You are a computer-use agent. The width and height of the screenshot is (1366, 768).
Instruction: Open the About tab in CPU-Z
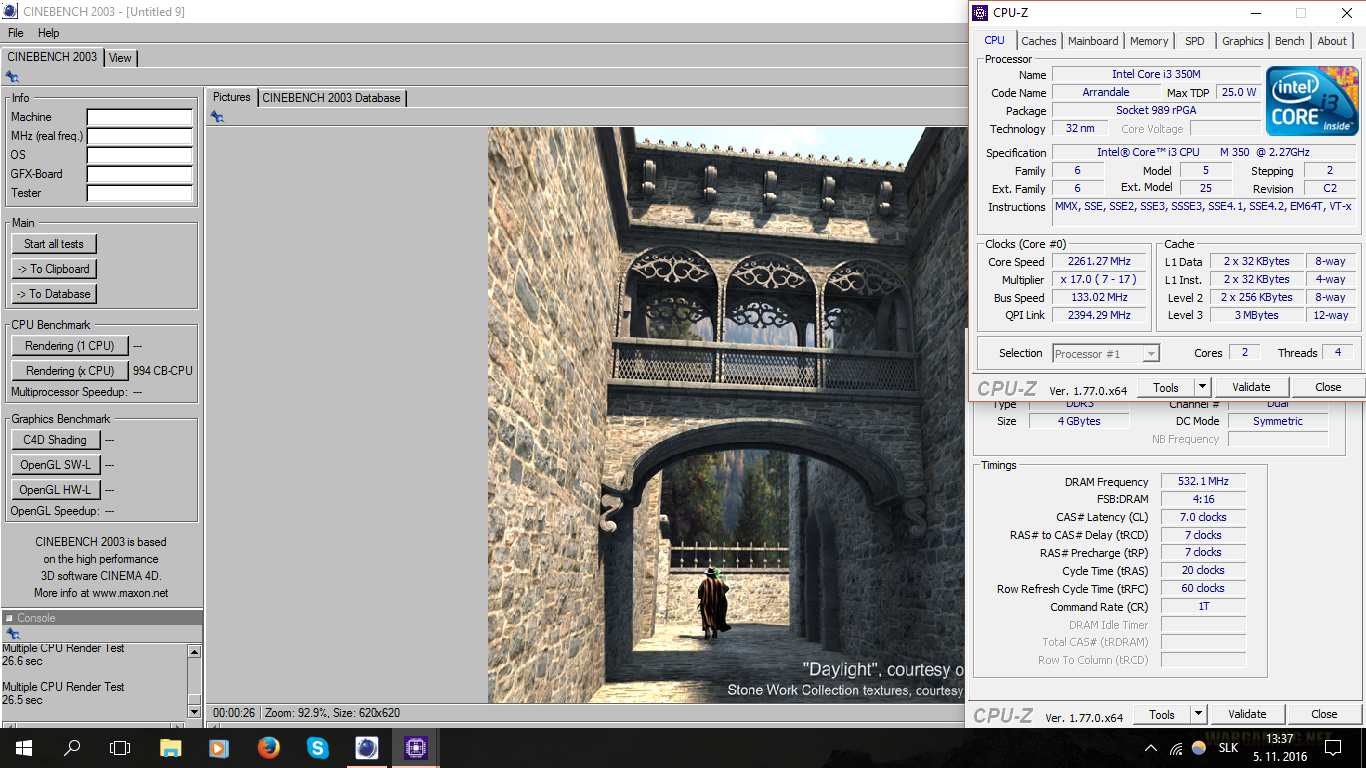(1332, 41)
